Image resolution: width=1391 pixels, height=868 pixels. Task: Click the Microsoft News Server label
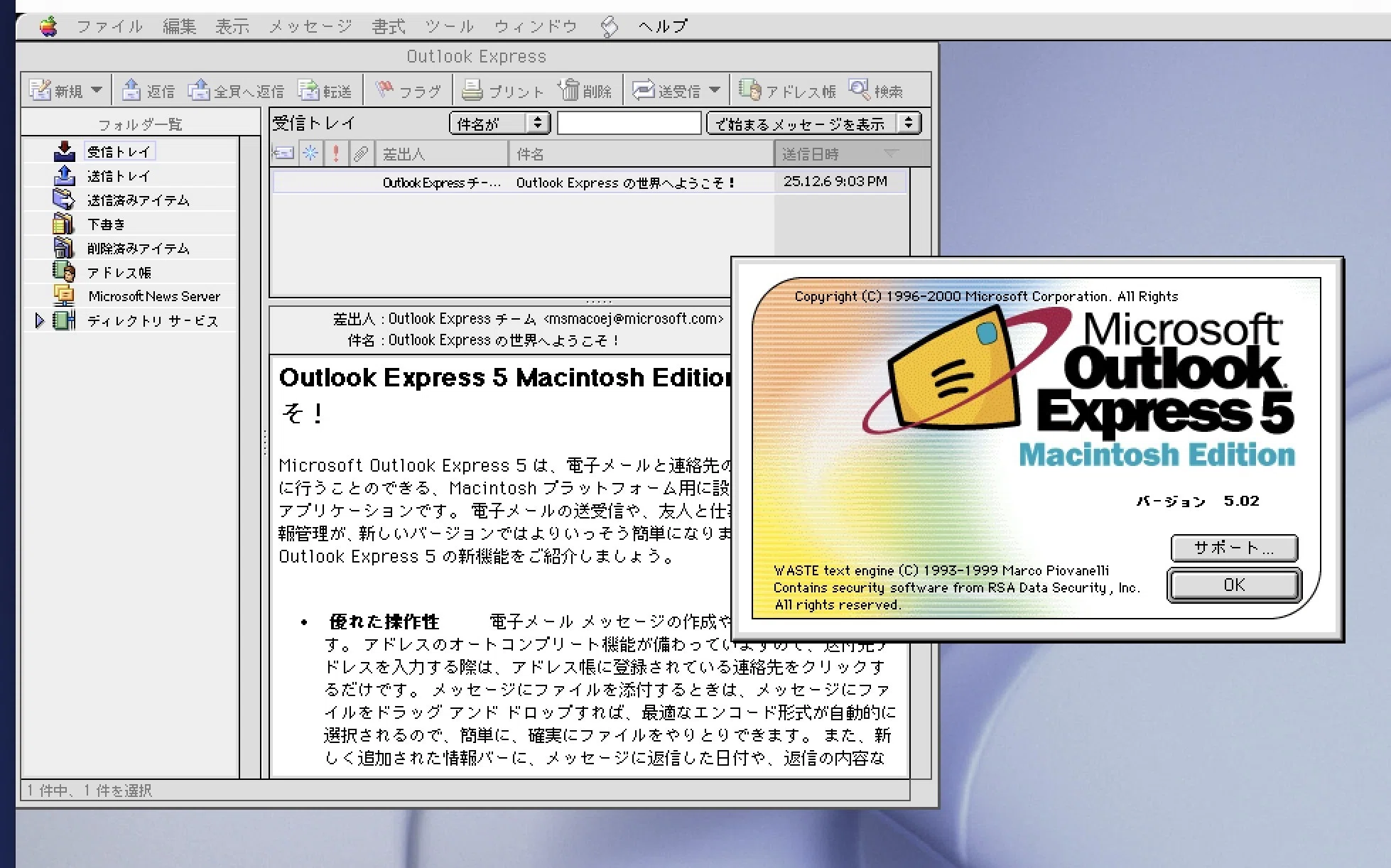pyautogui.click(x=154, y=296)
